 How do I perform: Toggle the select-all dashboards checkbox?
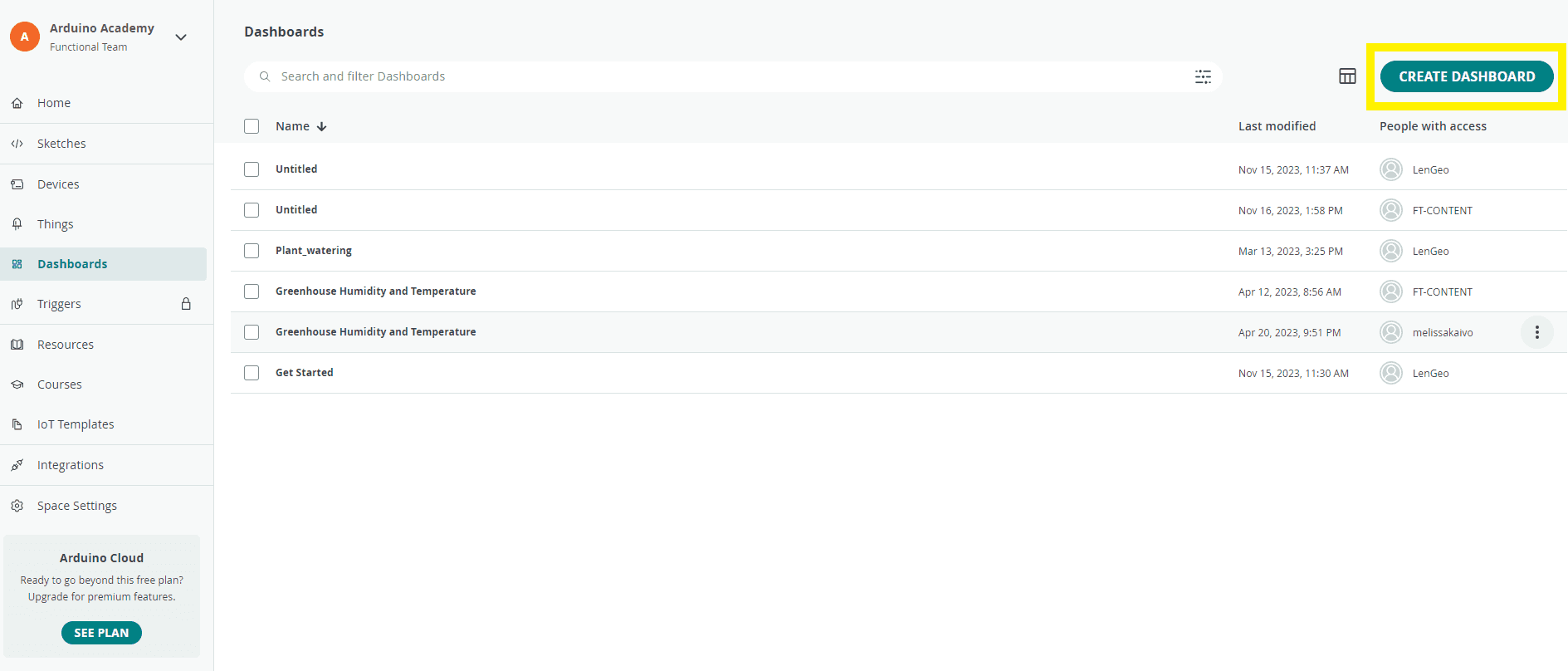click(252, 126)
